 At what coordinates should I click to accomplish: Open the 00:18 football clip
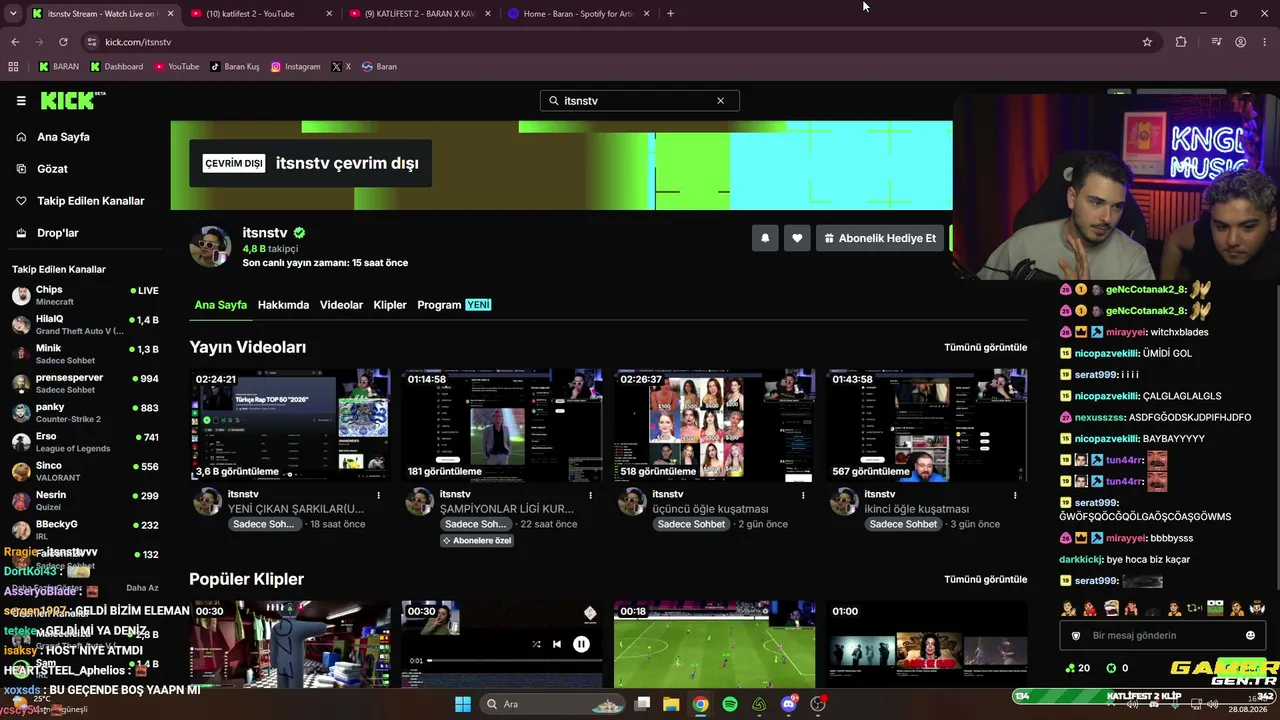pos(714,645)
